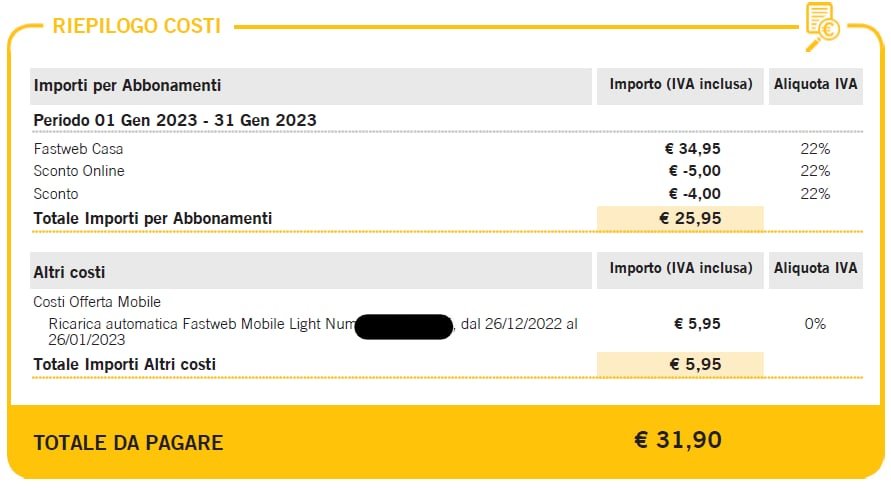Screen dimensions: 891x490
Task: Select the € 34,95 amount
Action: [693, 149]
